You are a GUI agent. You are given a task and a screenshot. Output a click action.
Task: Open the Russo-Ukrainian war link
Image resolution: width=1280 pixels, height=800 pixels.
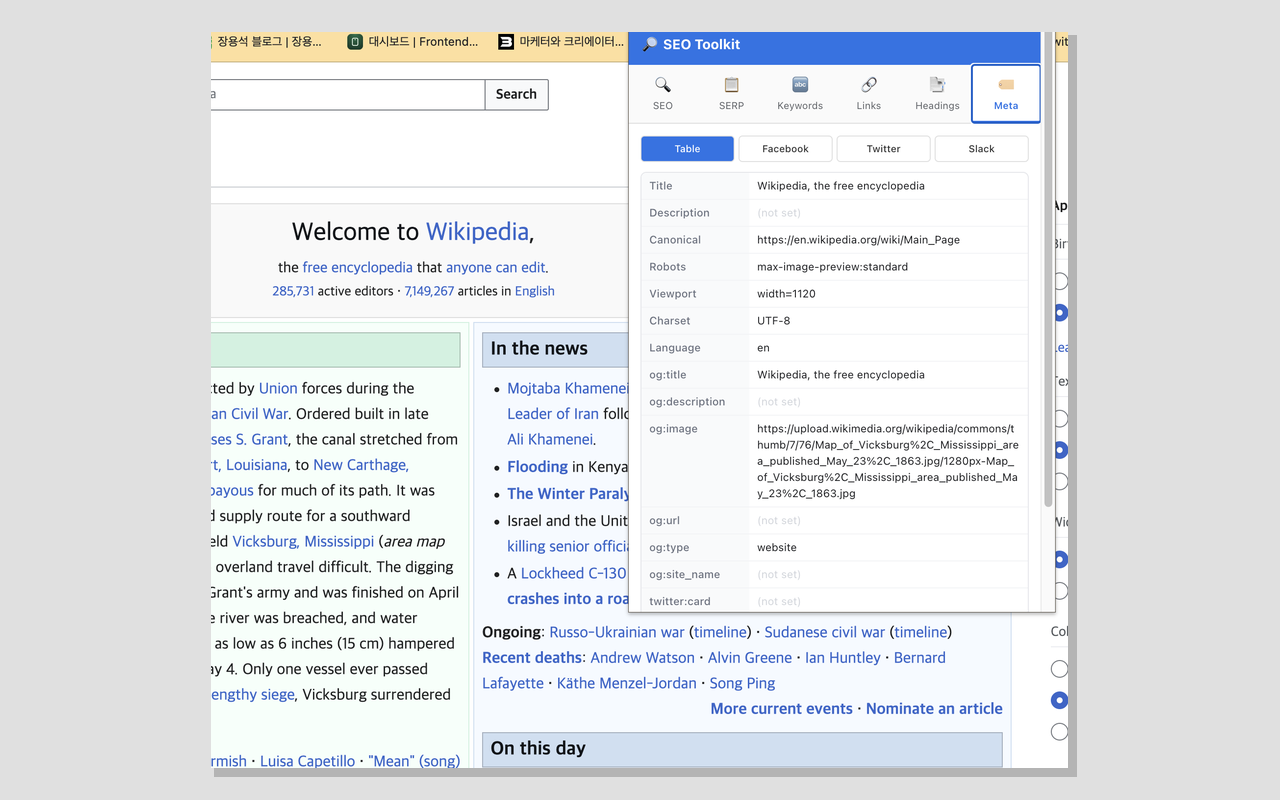pyautogui.click(x=617, y=632)
